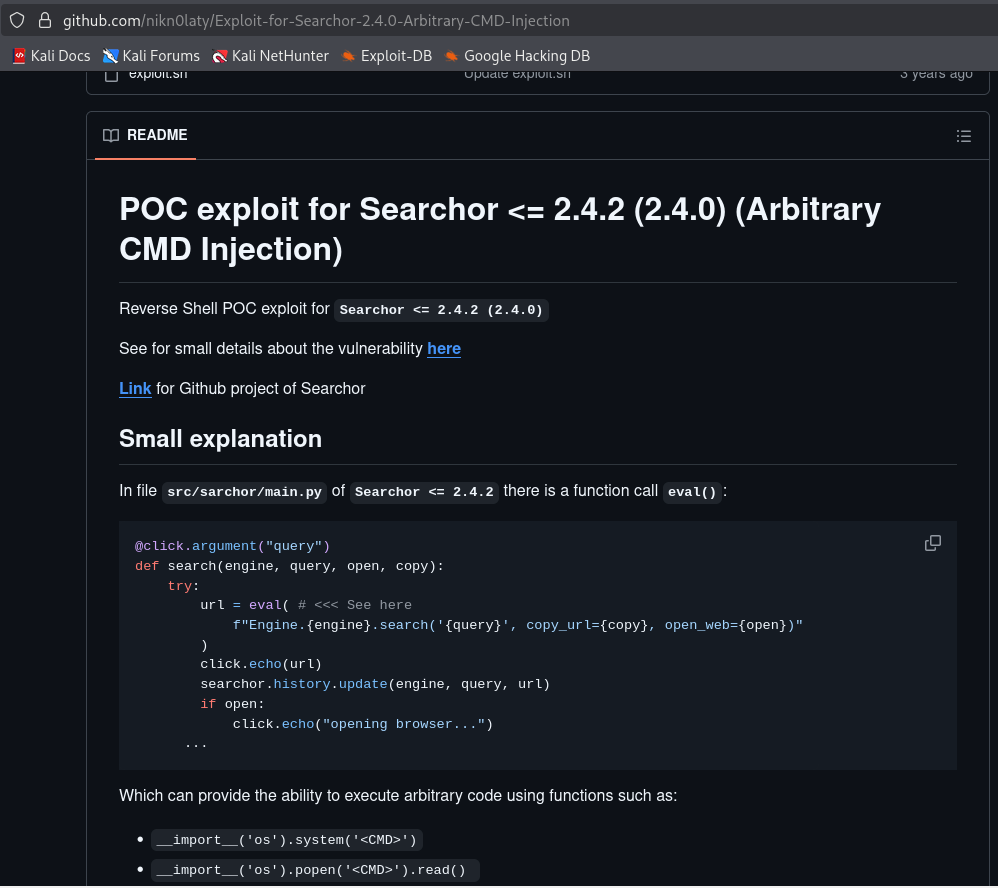The height and width of the screenshot is (888, 998).
Task: Click the 'click.echo(url)' code line
Action: point(261,664)
